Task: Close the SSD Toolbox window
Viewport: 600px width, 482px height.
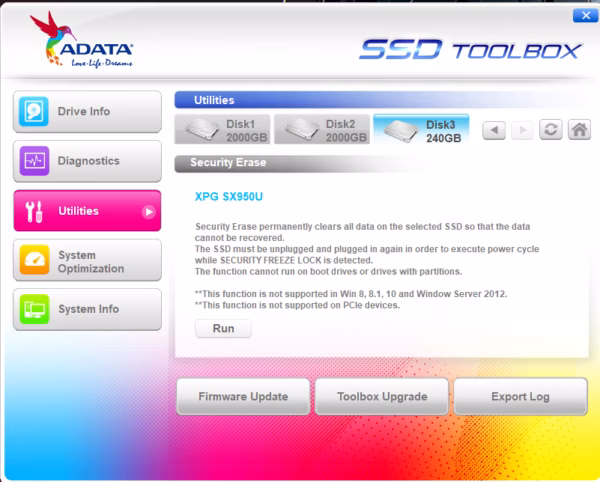Action: click(x=585, y=15)
